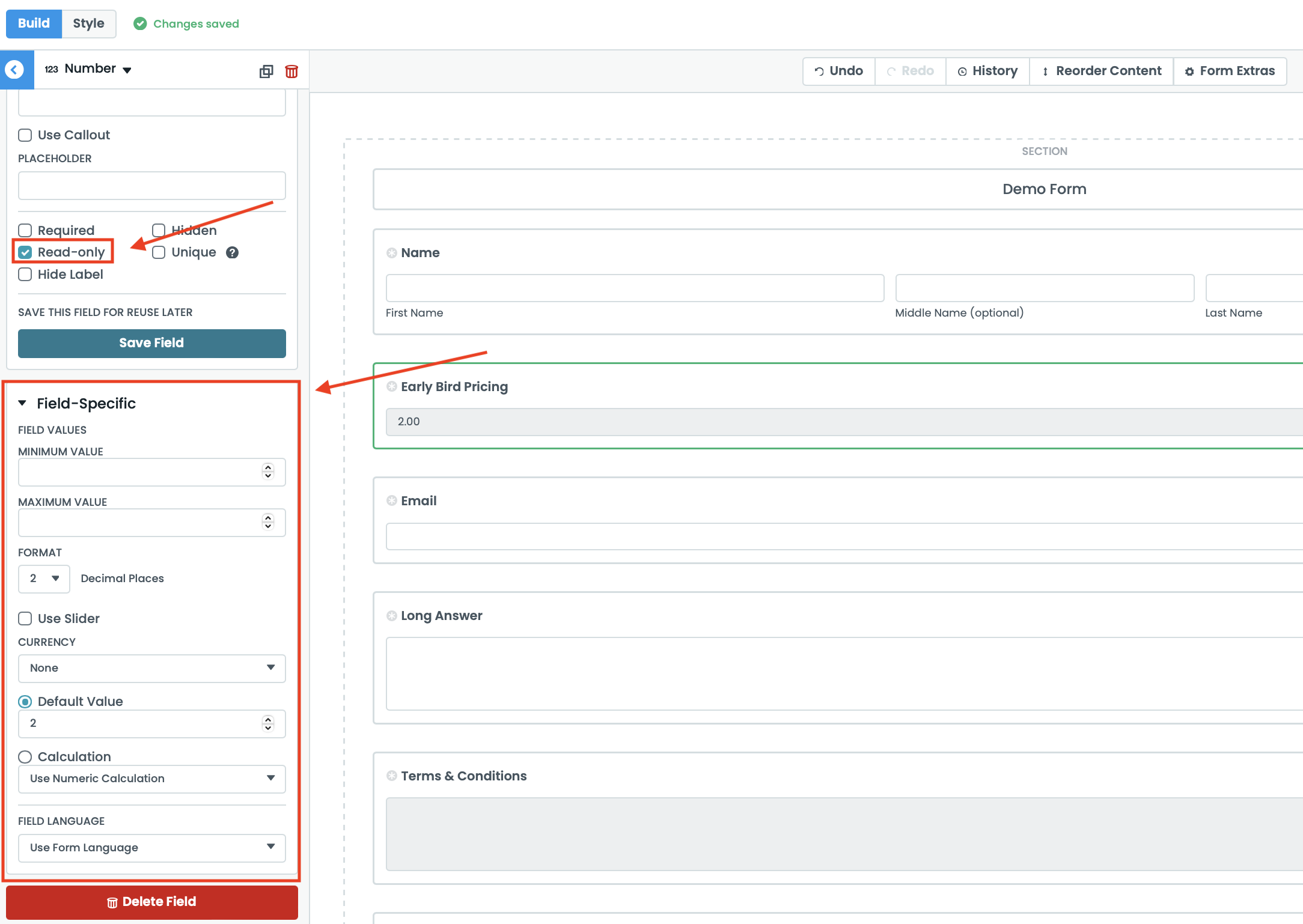Click the duplicate field icon

(266, 71)
